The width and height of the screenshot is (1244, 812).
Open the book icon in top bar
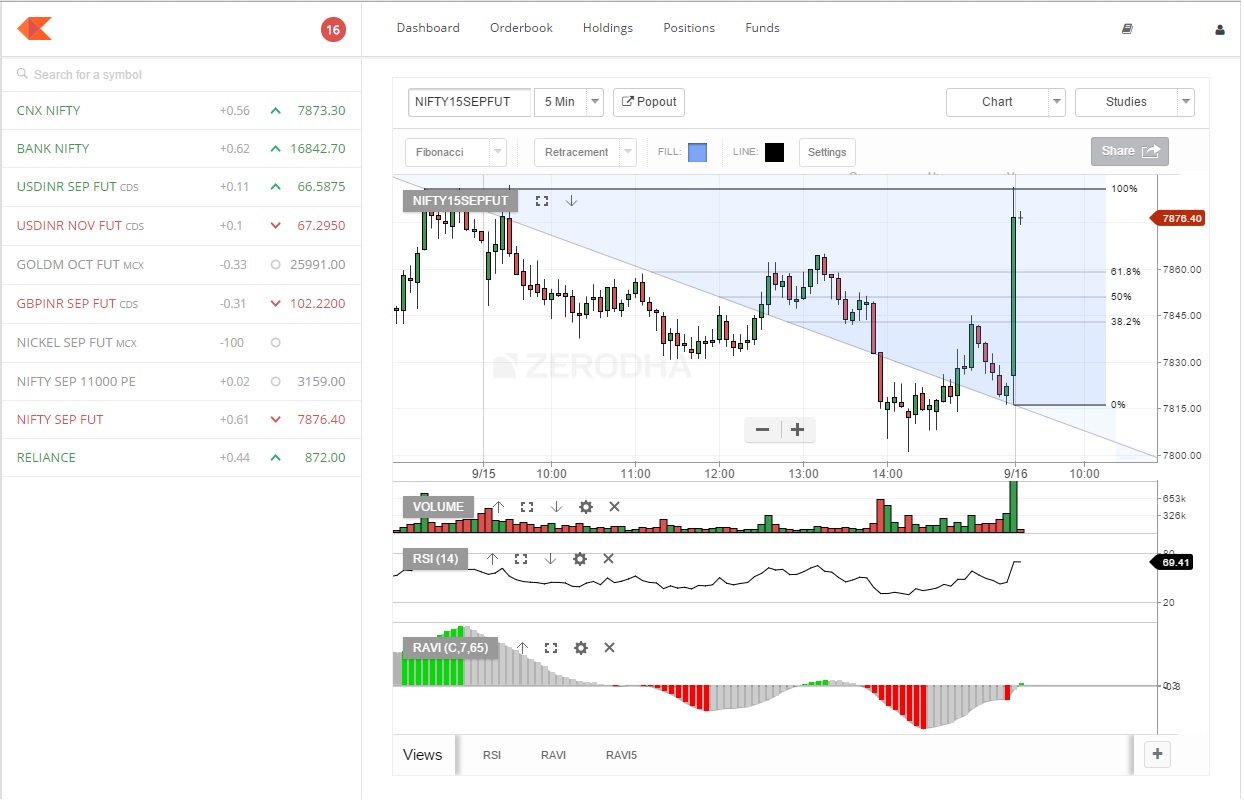[x=1128, y=29]
